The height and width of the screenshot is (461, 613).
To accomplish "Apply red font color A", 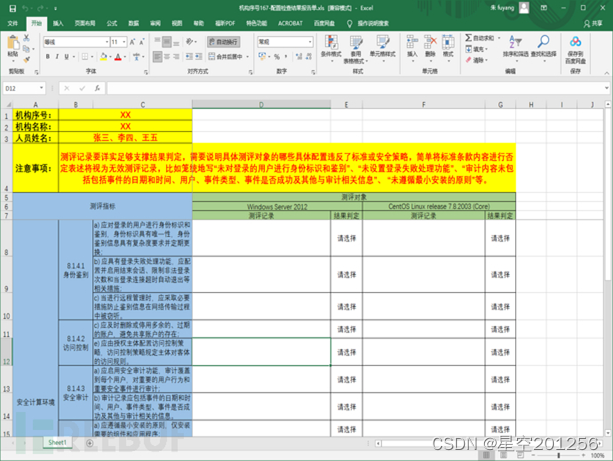I will (x=118, y=57).
